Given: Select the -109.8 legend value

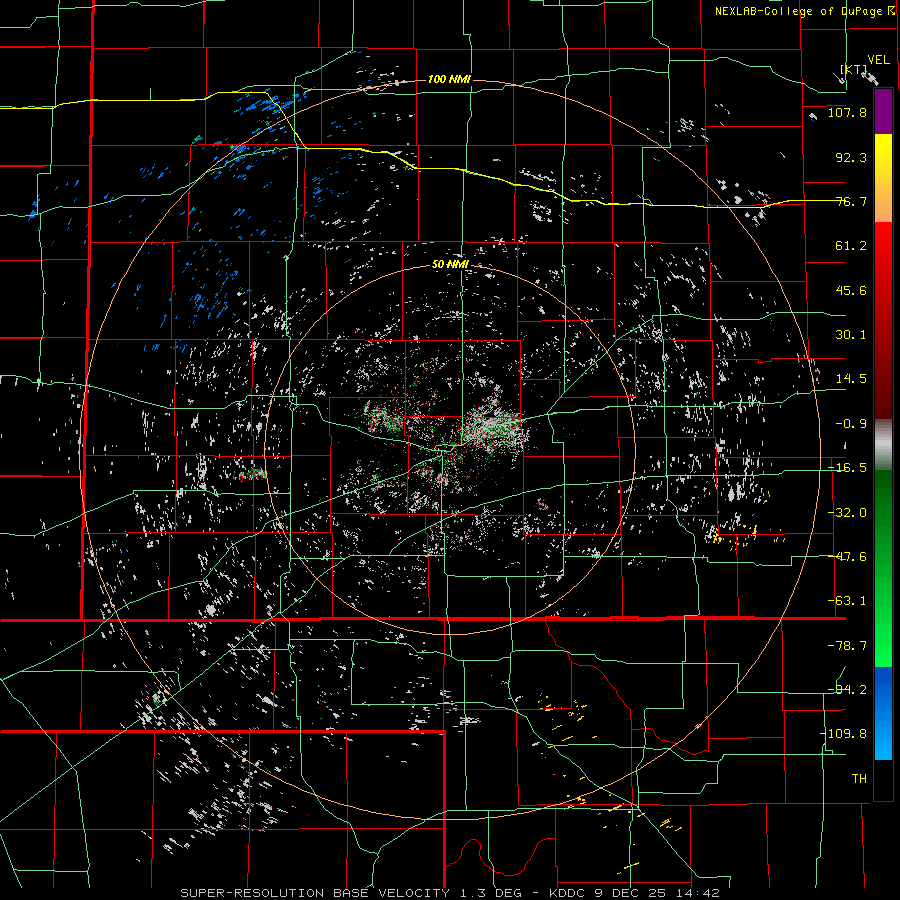Looking at the screenshot, I should click(843, 734).
